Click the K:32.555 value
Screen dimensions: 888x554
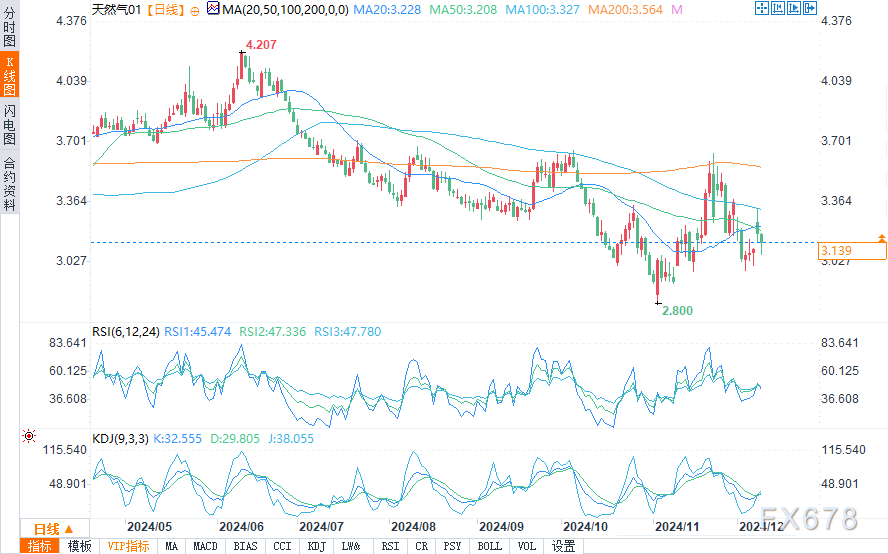pos(177,438)
